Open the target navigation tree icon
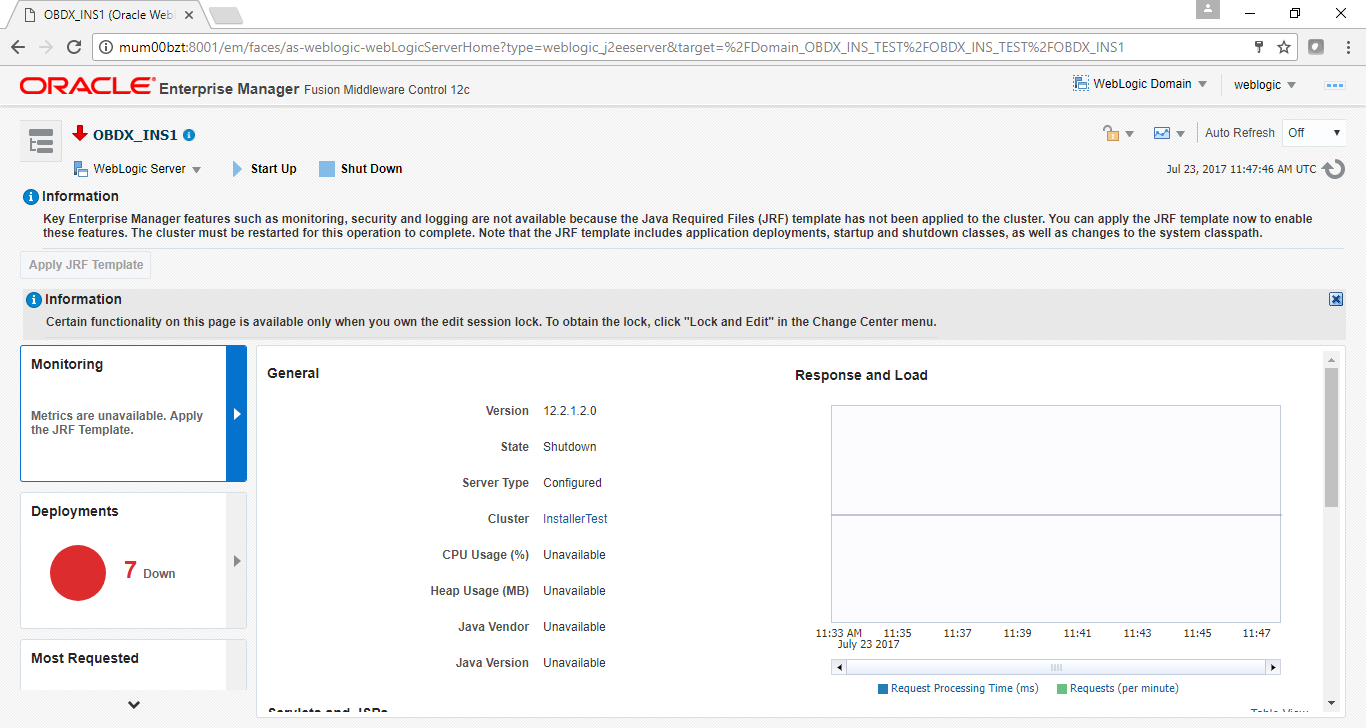Image resolution: width=1366 pixels, height=728 pixels. pos(41,142)
